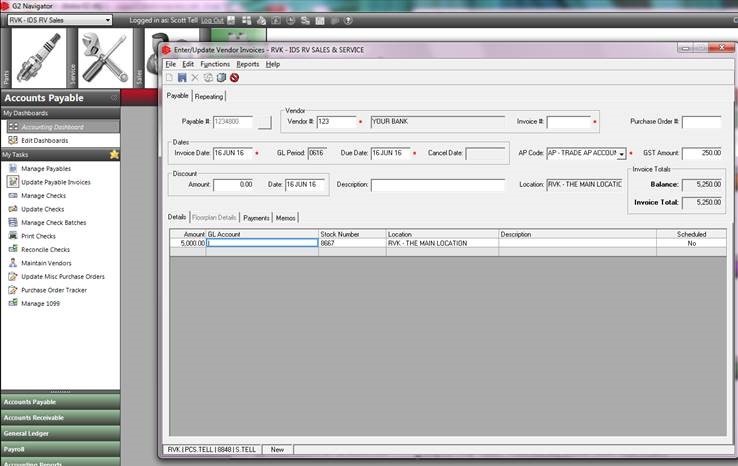Click the red cancel circle toolbar icon
The width and height of the screenshot is (738, 466).
234,78
